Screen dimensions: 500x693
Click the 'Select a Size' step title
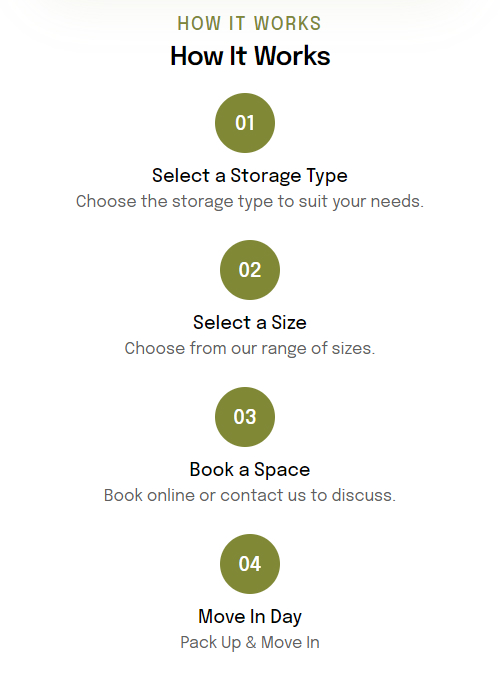(x=250, y=323)
